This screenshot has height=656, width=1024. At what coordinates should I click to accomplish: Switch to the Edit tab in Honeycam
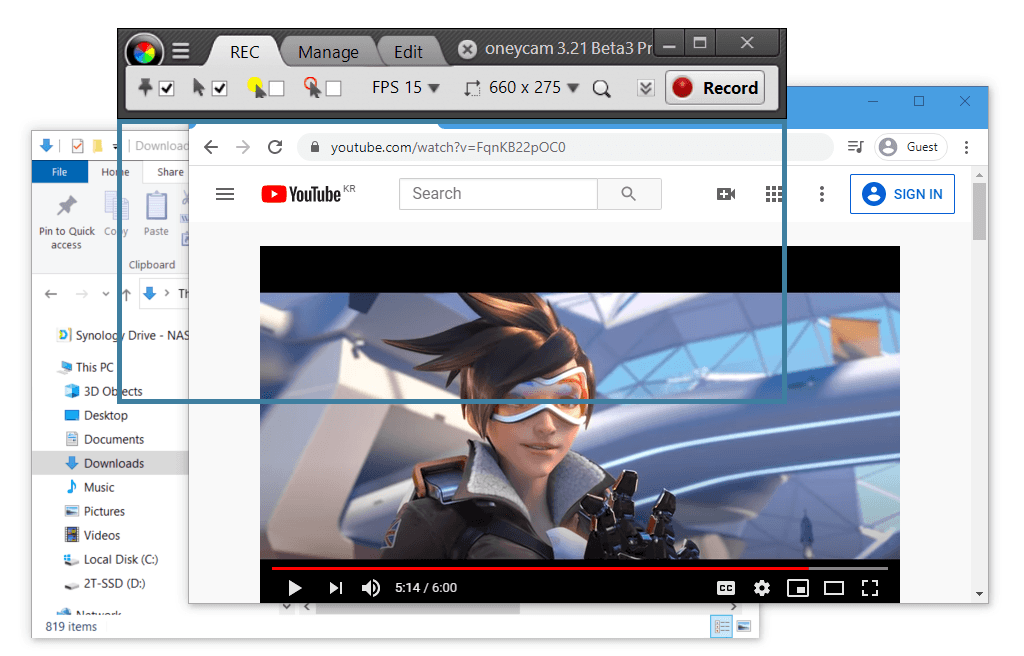coord(409,52)
